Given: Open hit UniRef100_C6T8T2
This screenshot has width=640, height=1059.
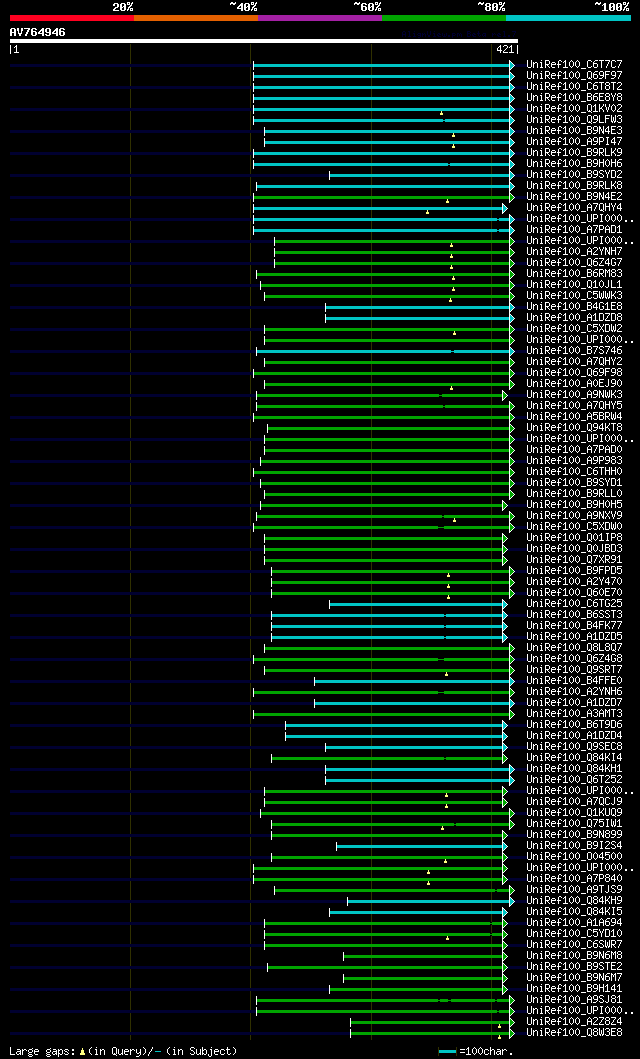Looking at the screenshot, I should pos(575,86).
